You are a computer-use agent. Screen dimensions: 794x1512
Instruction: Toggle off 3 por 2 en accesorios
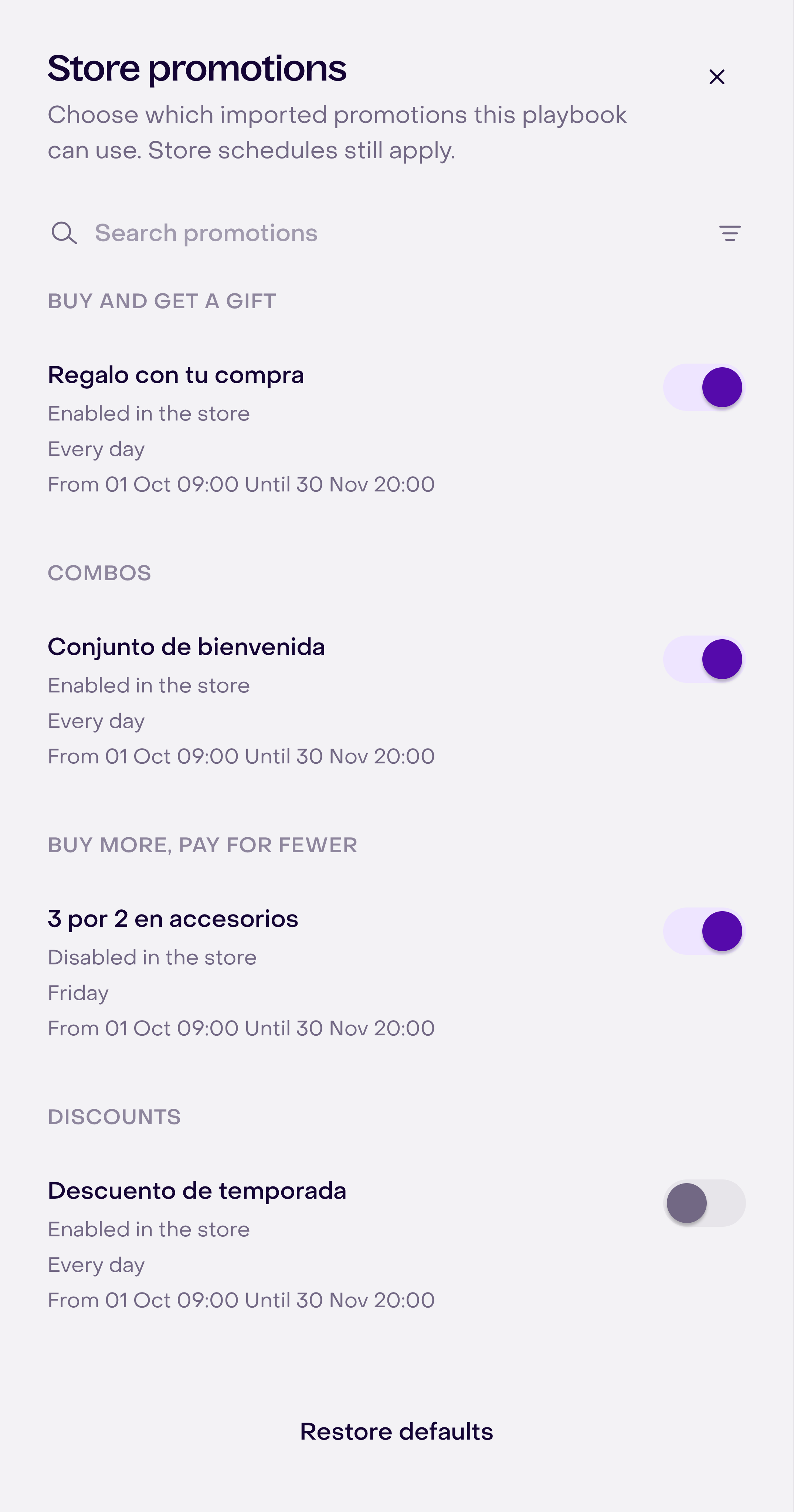click(704, 931)
